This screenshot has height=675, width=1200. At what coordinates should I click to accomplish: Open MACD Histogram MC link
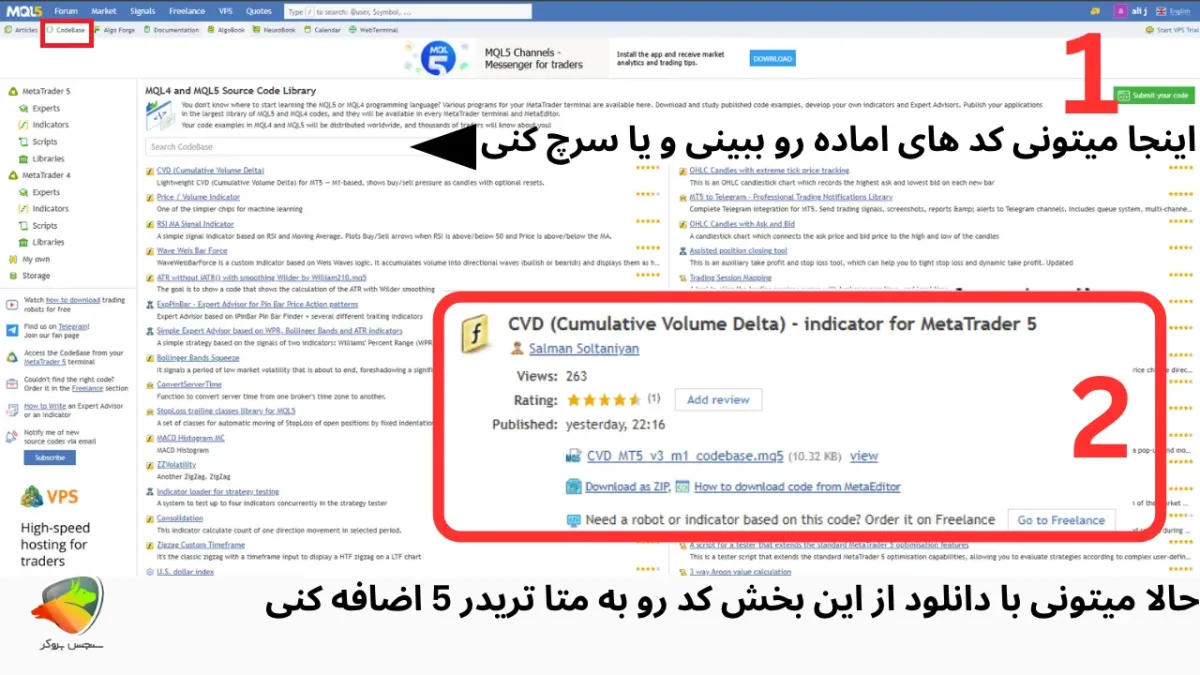(191, 437)
